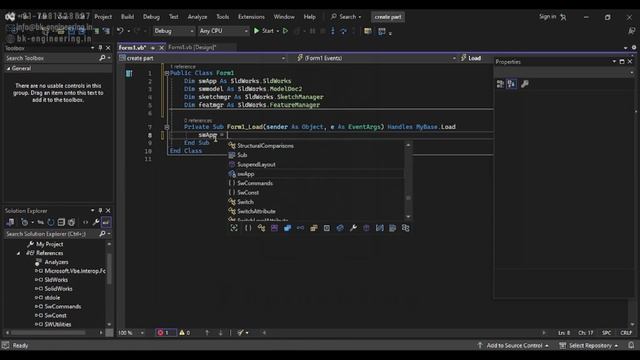Open the Tools menu
Image resolution: width=640 pixels, height=360 pixels.
click(x=222, y=17)
